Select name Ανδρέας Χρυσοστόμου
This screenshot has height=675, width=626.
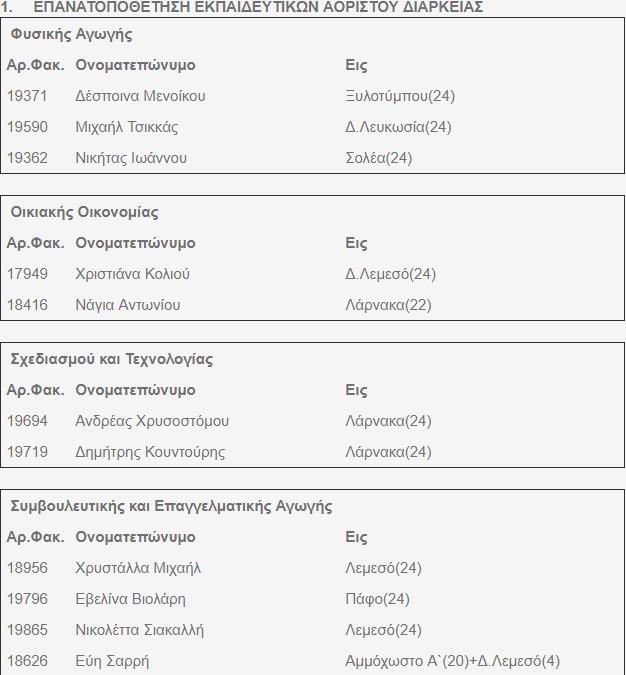(x=152, y=421)
